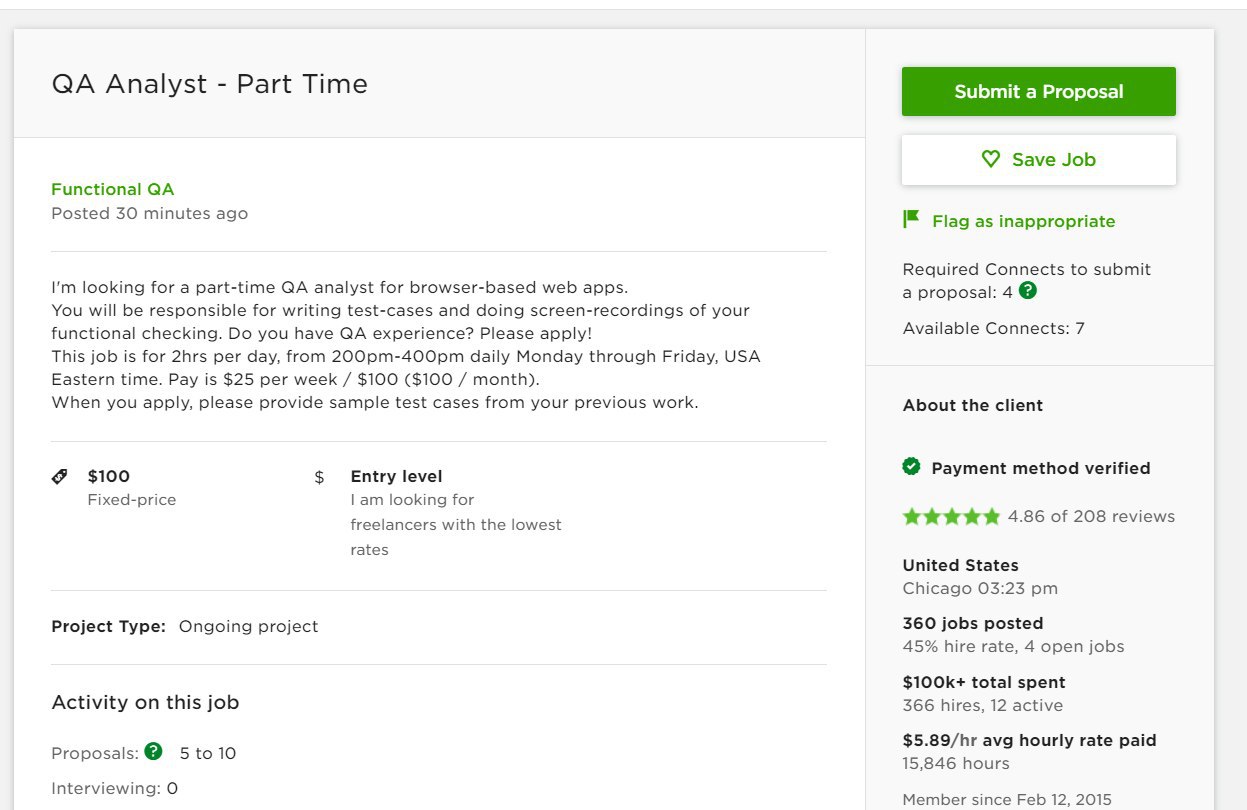Click the heart icon on Save Job
This screenshot has height=810, width=1247.
point(990,159)
